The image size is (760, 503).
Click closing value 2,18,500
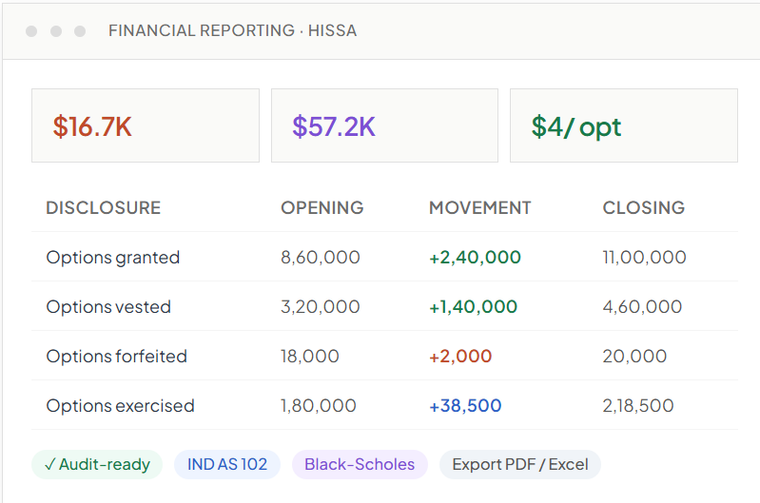(638, 406)
